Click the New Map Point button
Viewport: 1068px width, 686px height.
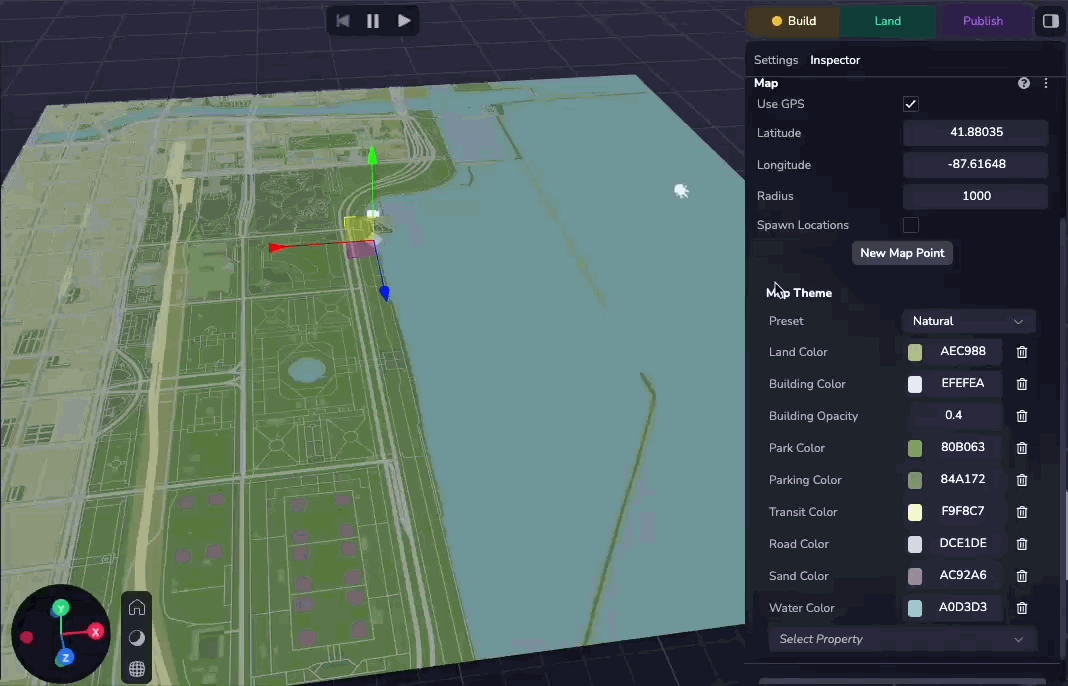[x=902, y=253]
